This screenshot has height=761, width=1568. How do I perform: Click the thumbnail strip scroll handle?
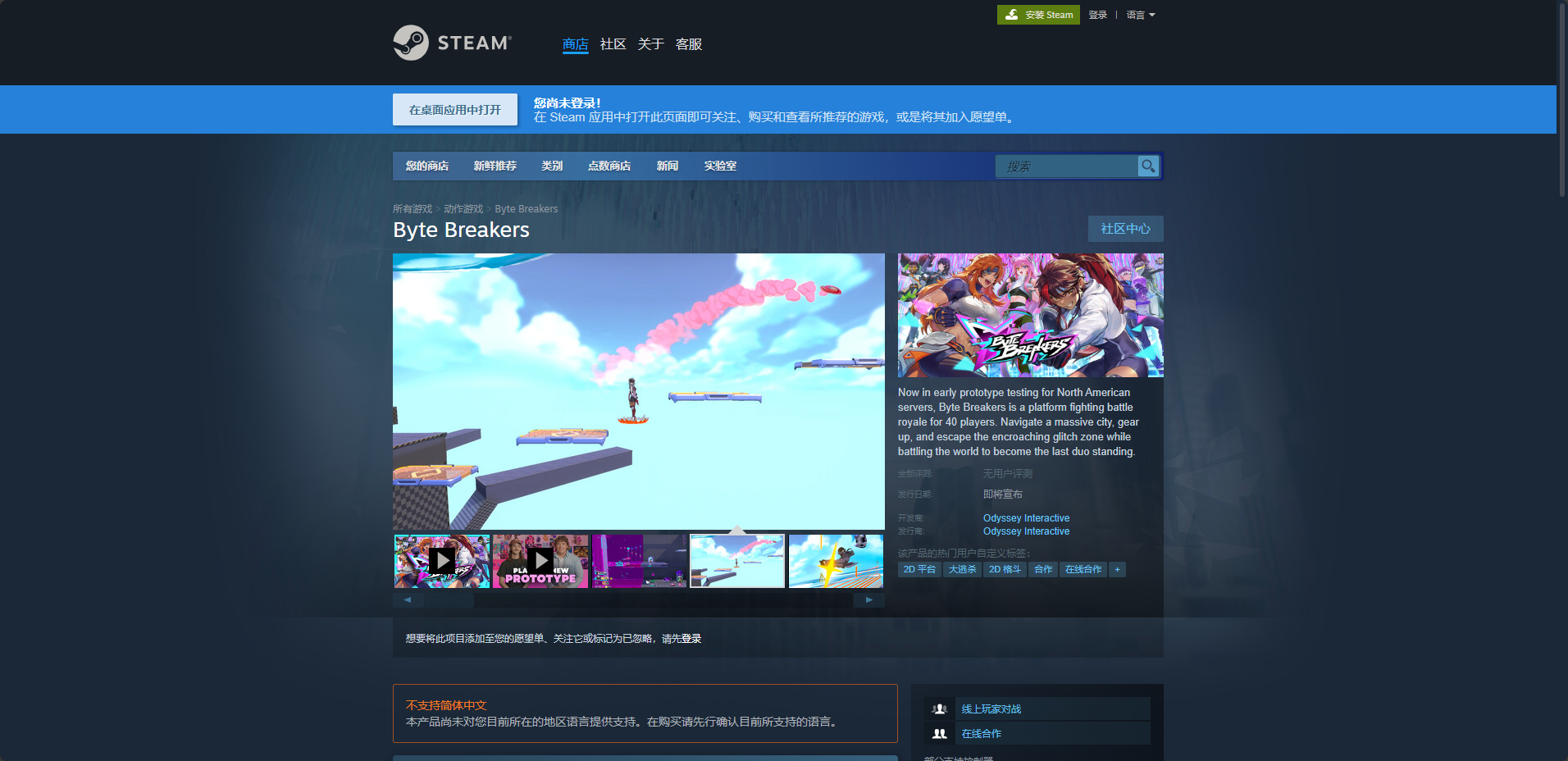[449, 599]
